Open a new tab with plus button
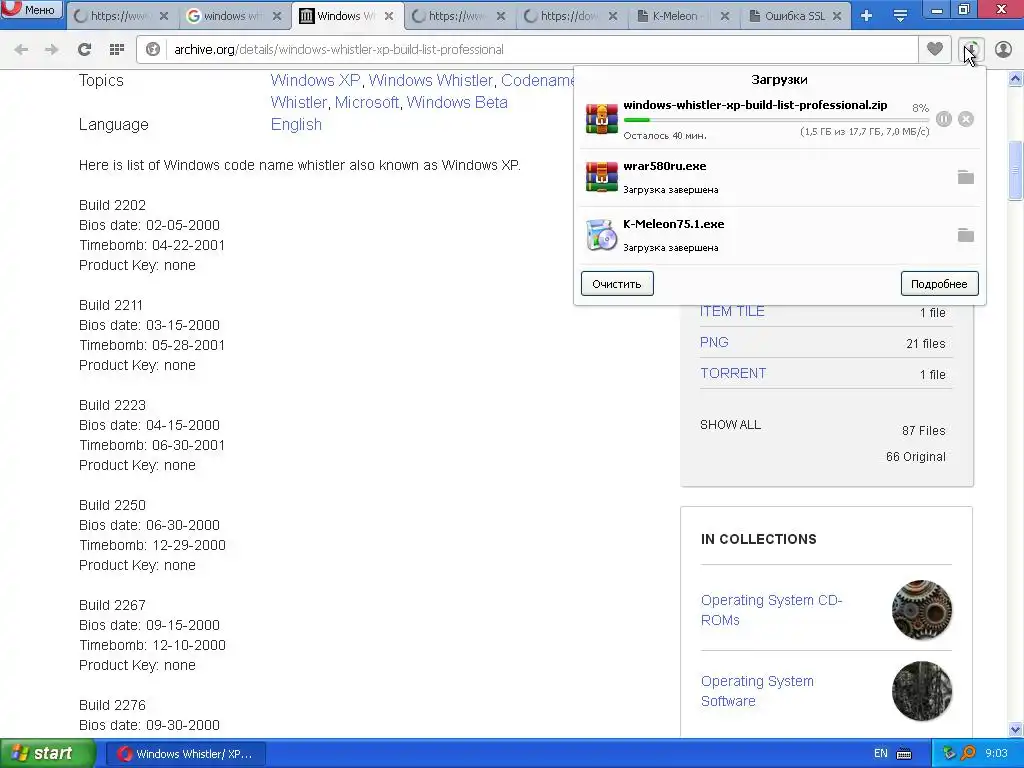Screen dimensions: 1024x768 [x=866, y=16]
